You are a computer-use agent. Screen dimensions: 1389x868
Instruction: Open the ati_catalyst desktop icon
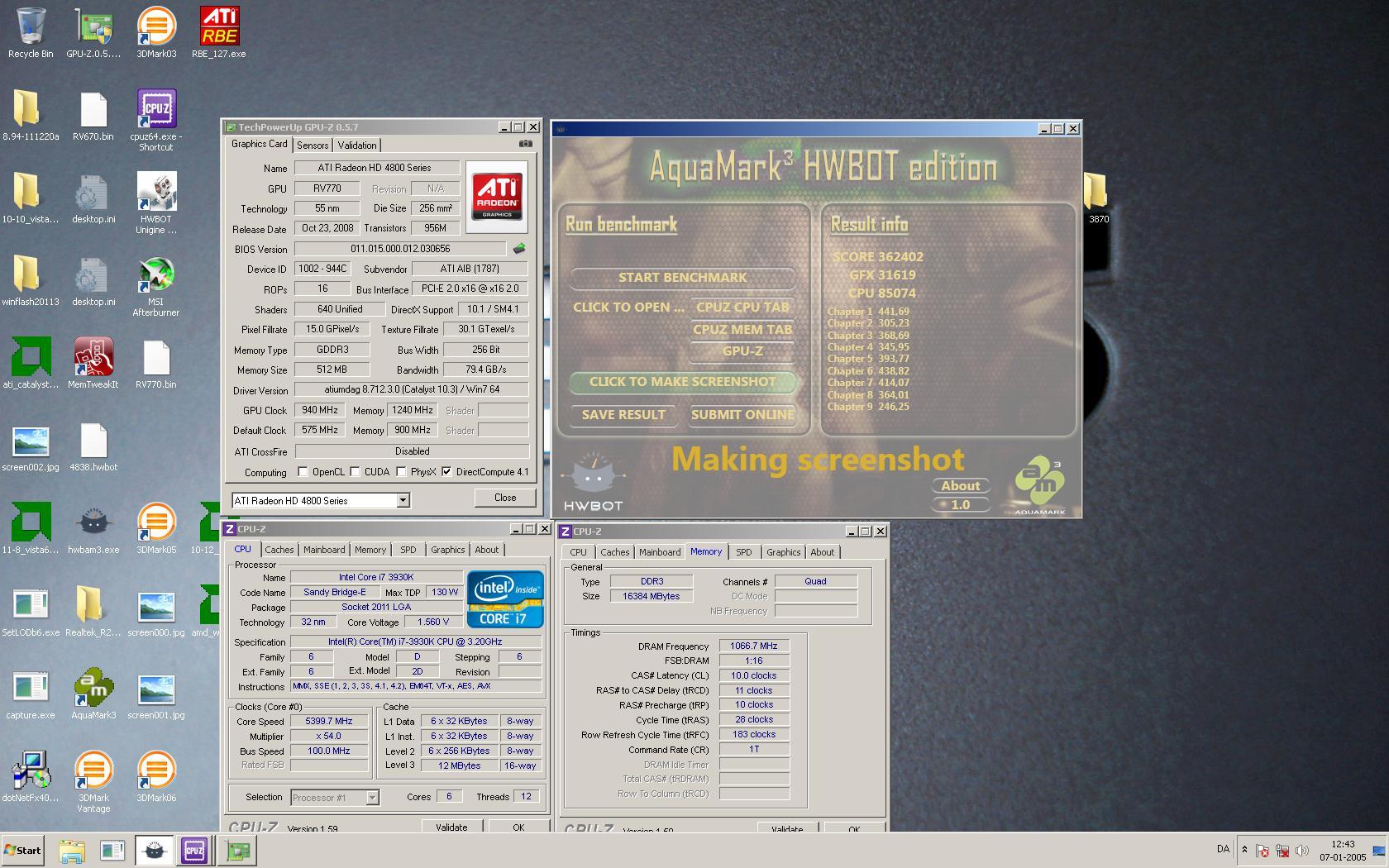tap(31, 364)
